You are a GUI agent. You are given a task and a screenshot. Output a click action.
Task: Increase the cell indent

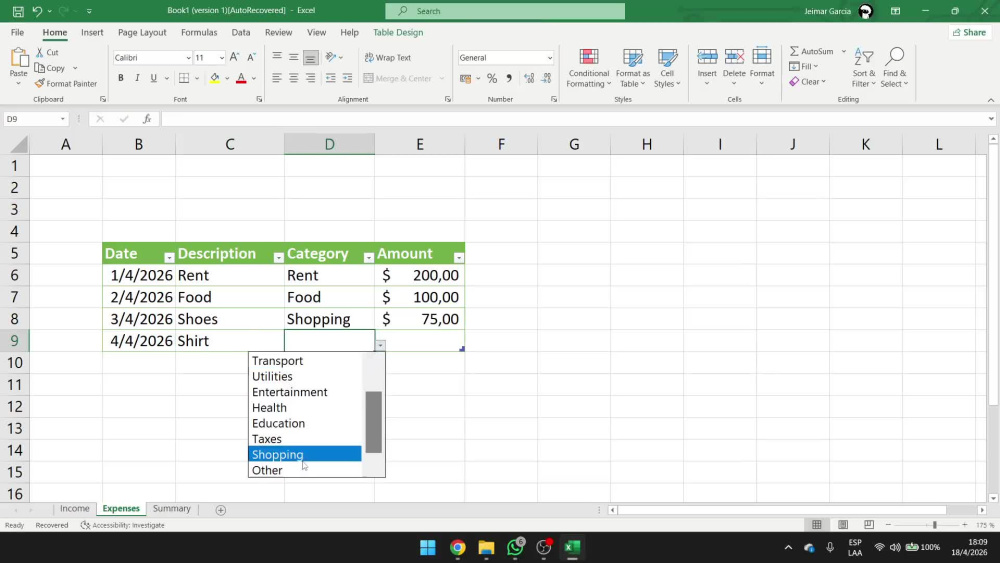[347, 78]
